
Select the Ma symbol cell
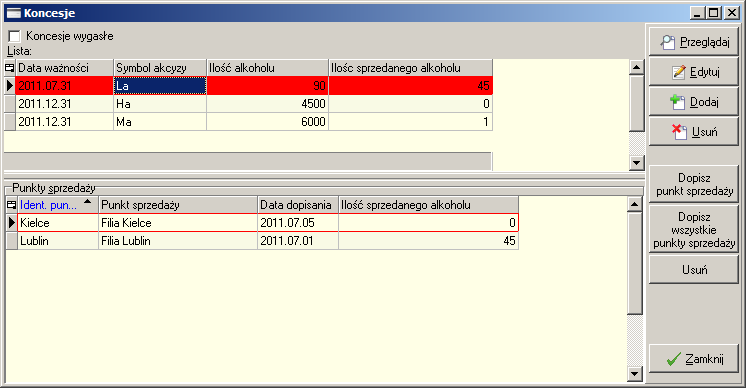(160, 122)
